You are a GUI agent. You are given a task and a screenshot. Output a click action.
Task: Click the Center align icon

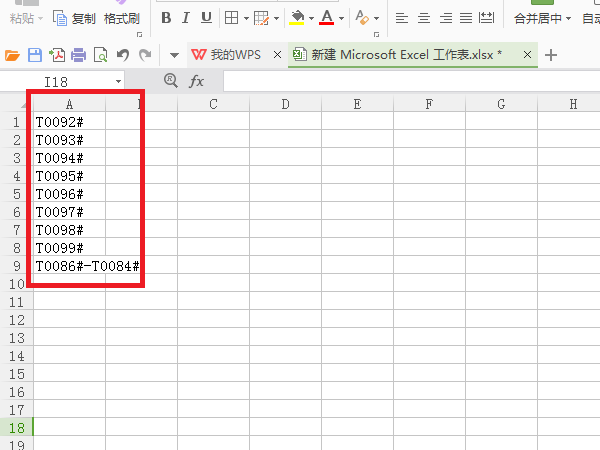pos(424,18)
